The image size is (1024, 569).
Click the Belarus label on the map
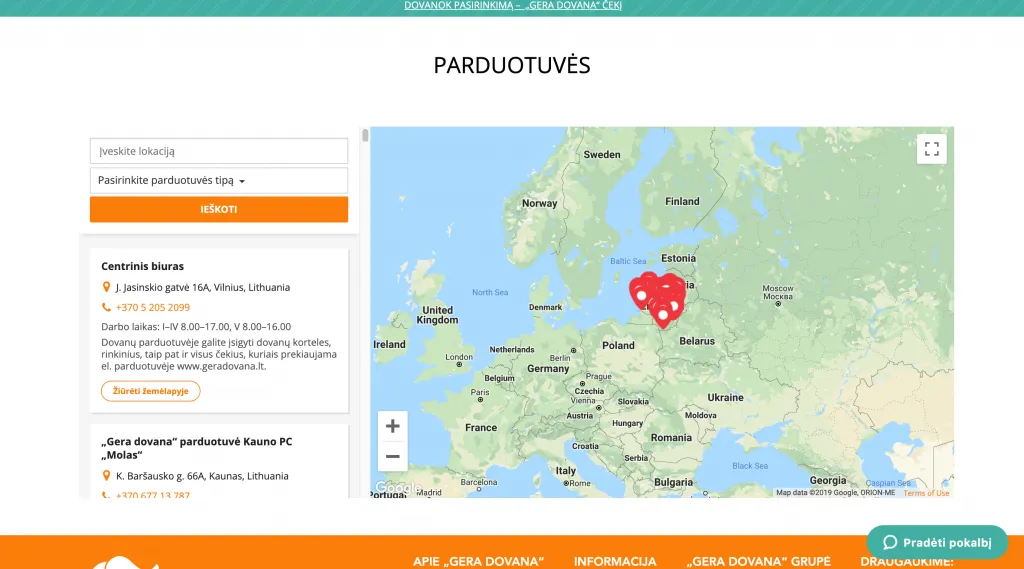(697, 341)
